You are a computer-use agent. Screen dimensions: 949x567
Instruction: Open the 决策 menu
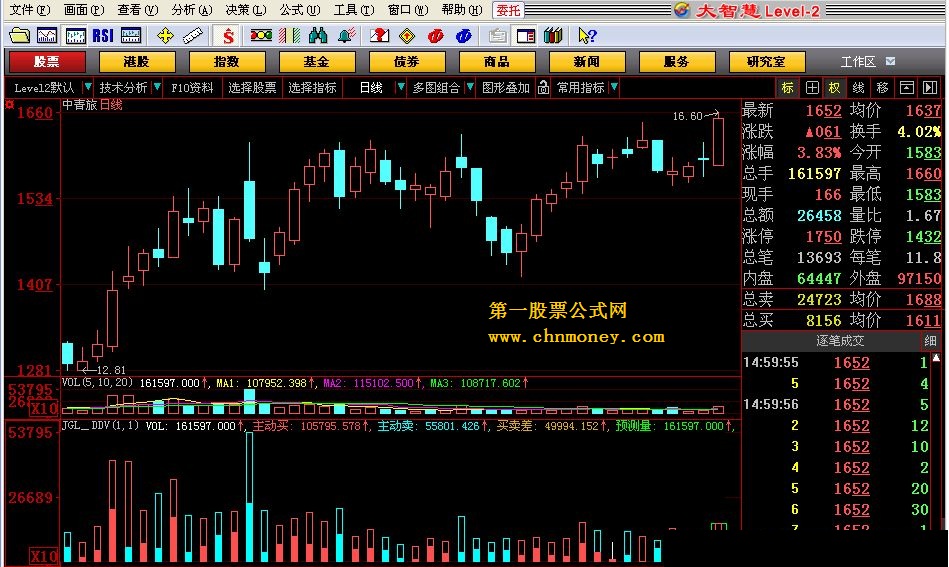coord(246,10)
